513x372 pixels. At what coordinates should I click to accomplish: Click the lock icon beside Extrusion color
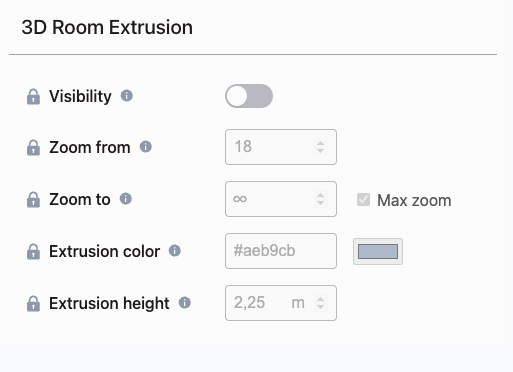pyautogui.click(x=33, y=251)
